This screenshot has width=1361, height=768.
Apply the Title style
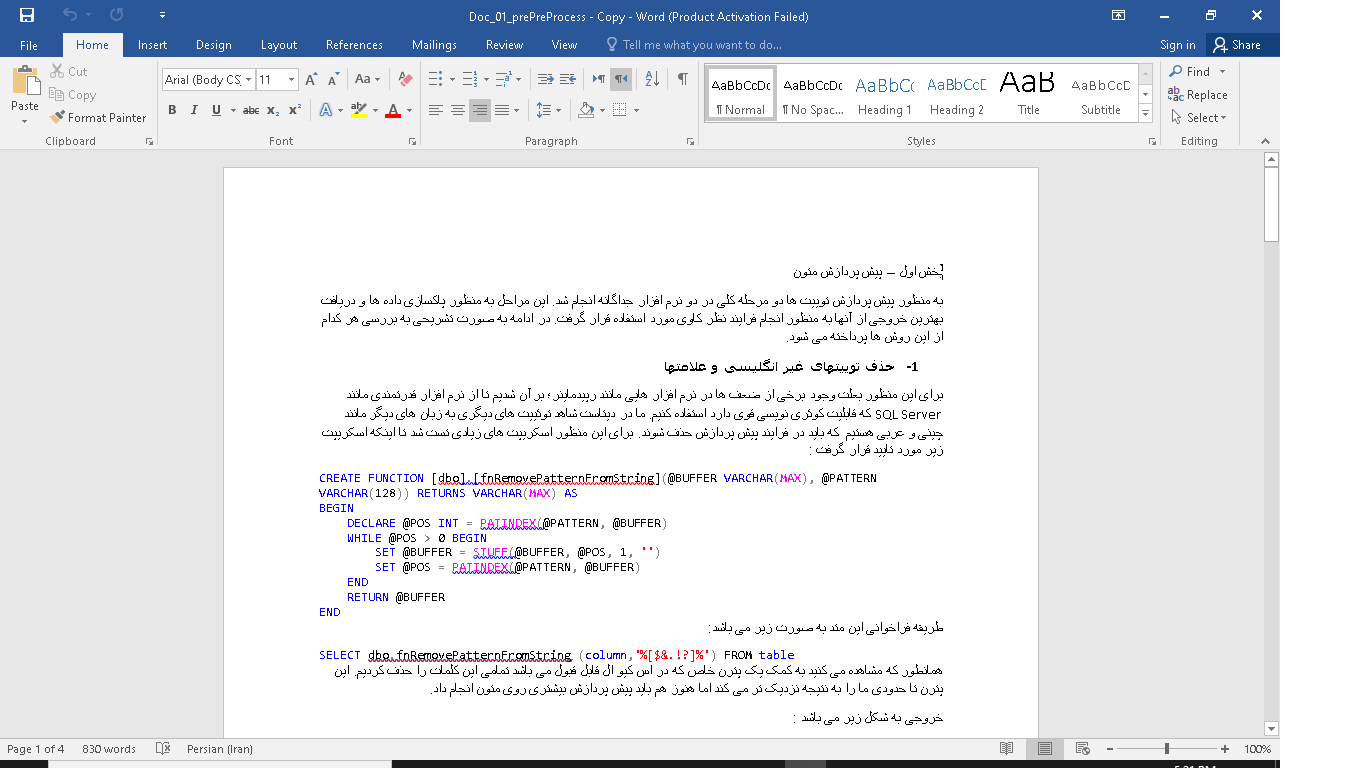(x=1029, y=93)
